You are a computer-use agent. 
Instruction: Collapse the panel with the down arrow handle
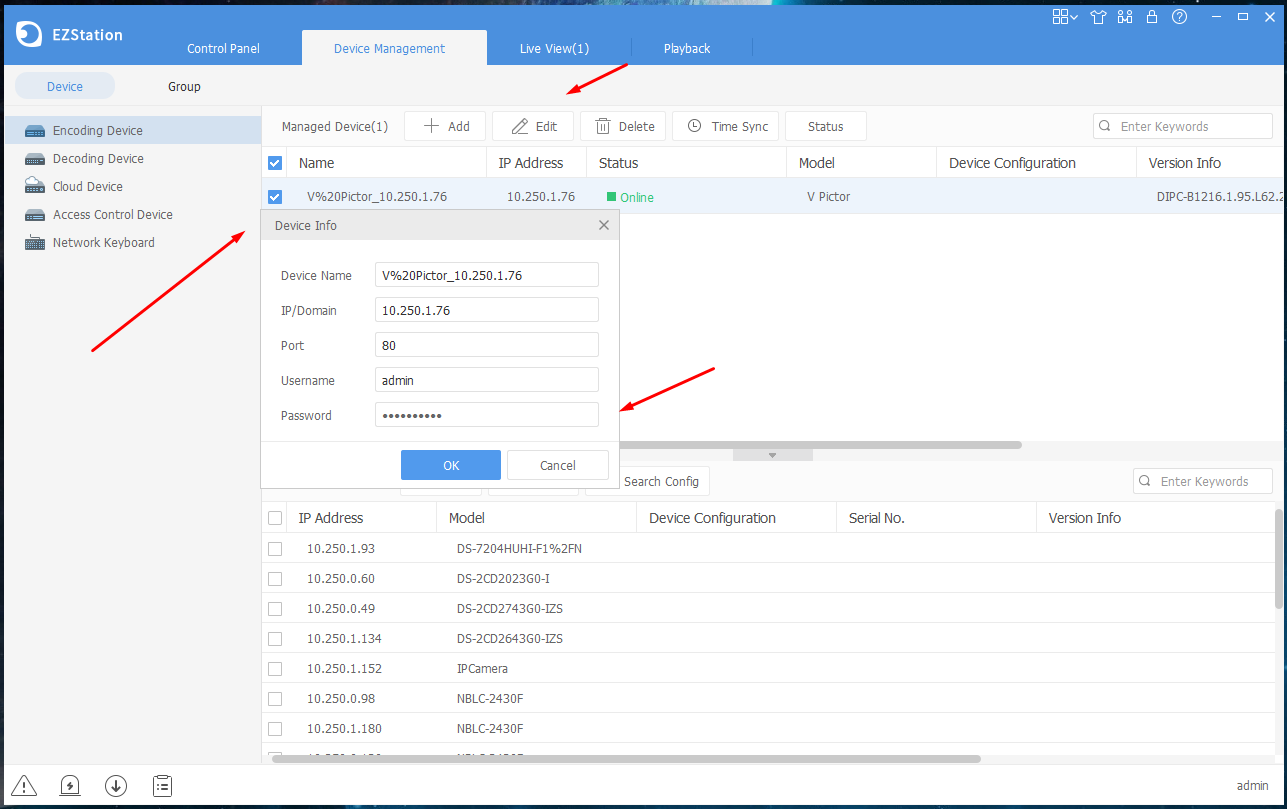pyautogui.click(x=772, y=455)
